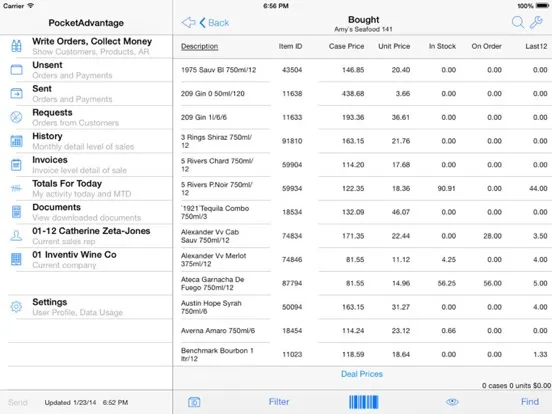Tap the Invoices icon
Screen dimensions: 552x414
(16, 165)
